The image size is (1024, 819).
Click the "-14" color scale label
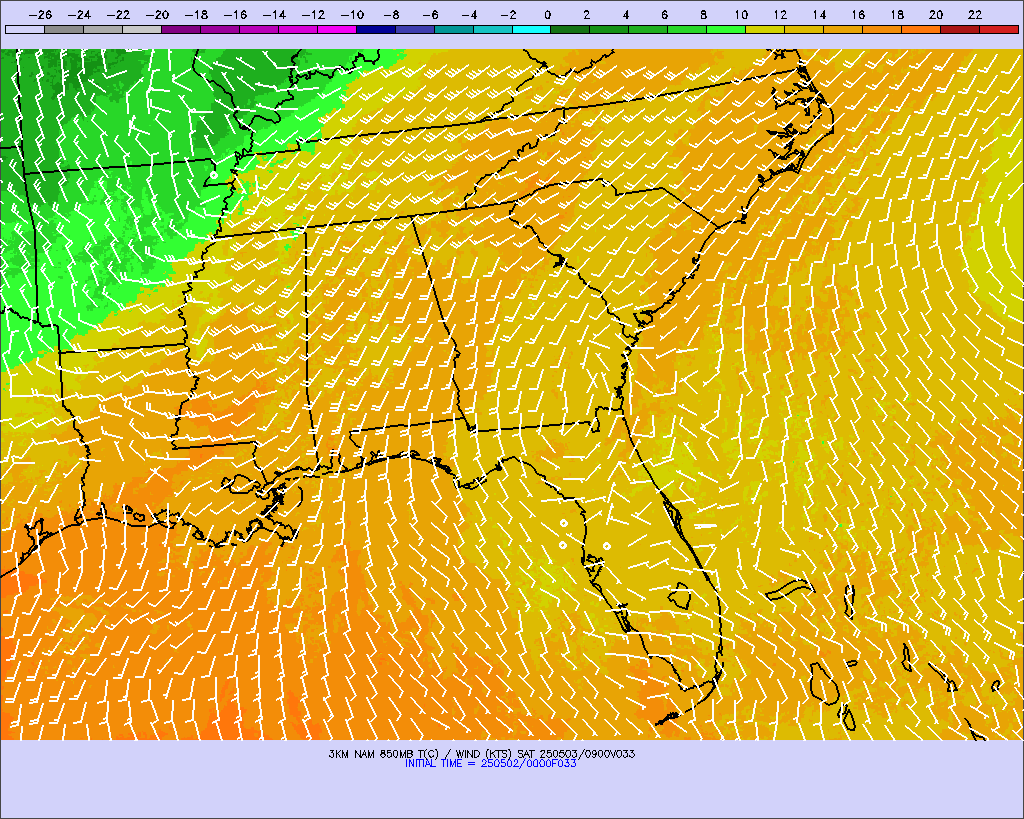(x=274, y=14)
